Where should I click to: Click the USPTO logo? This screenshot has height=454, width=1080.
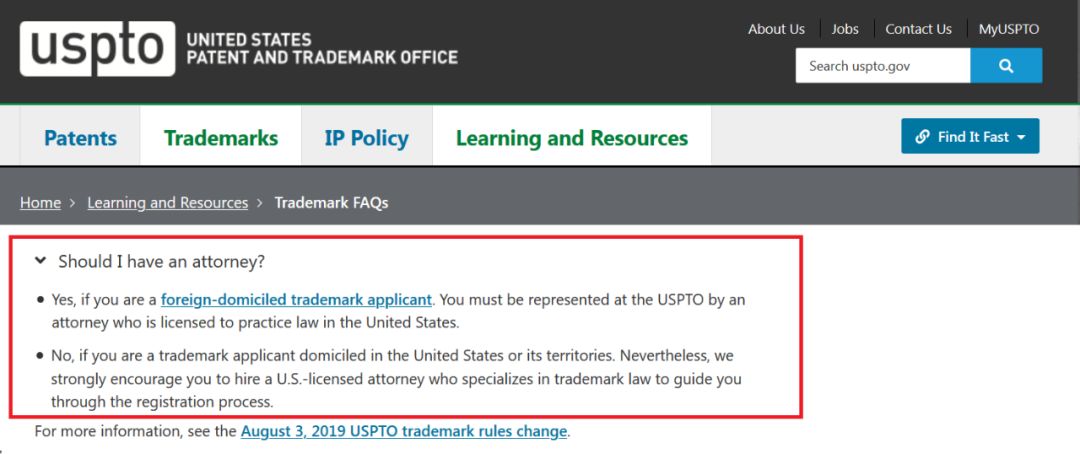[97, 48]
